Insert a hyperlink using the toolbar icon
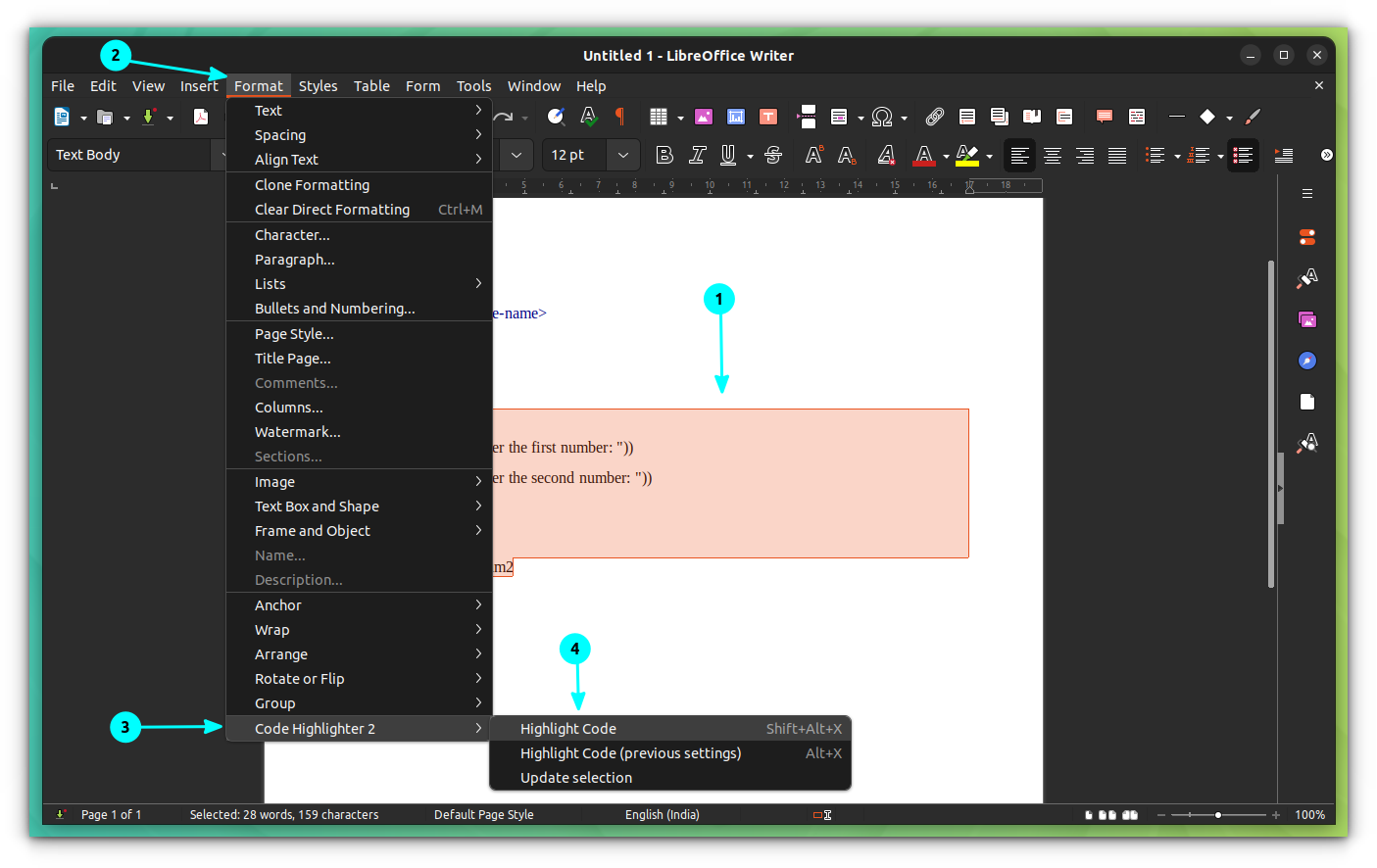This screenshot has height=868, width=1377. click(x=935, y=117)
